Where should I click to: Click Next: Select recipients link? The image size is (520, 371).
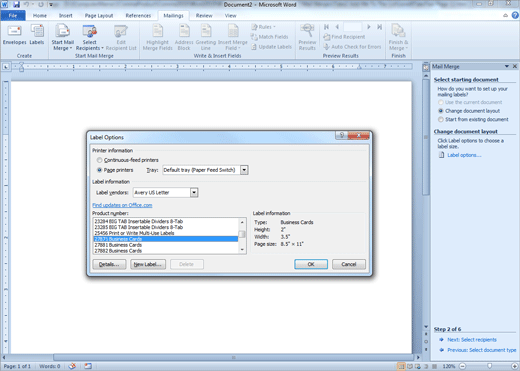click(472, 340)
